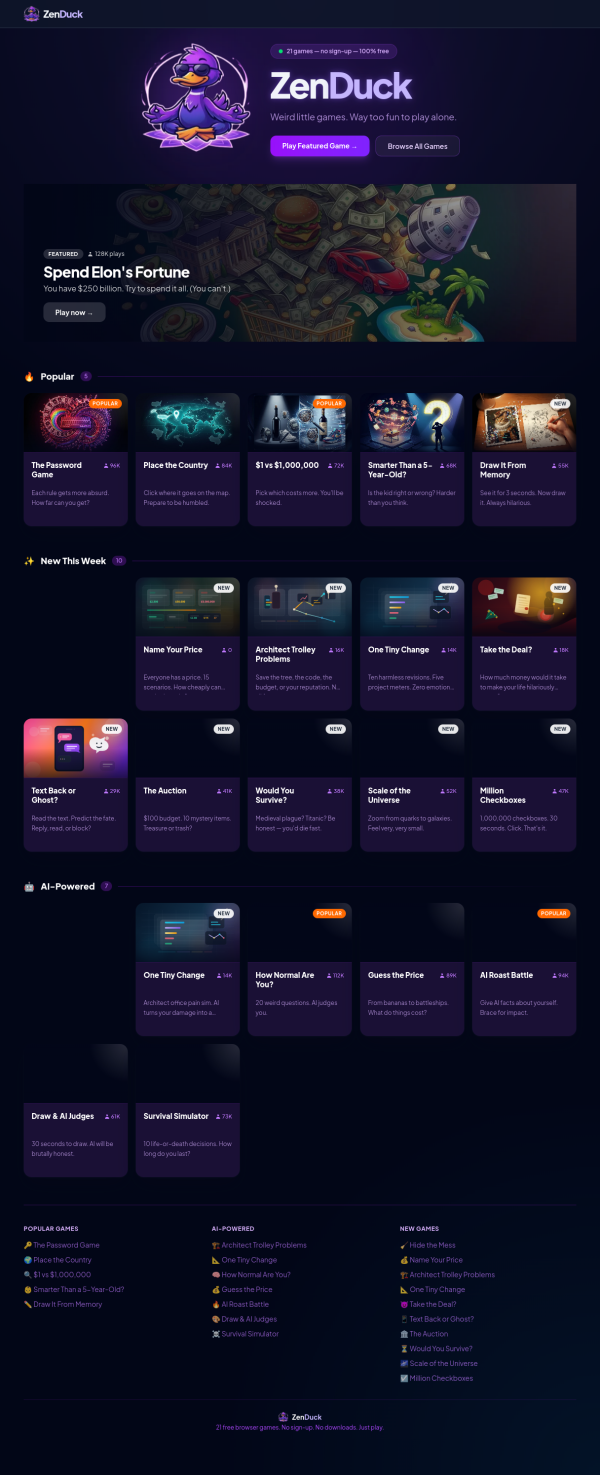600x1475 pixels.
Task: Click the AI-Powered section heading
Action: (x=67, y=886)
